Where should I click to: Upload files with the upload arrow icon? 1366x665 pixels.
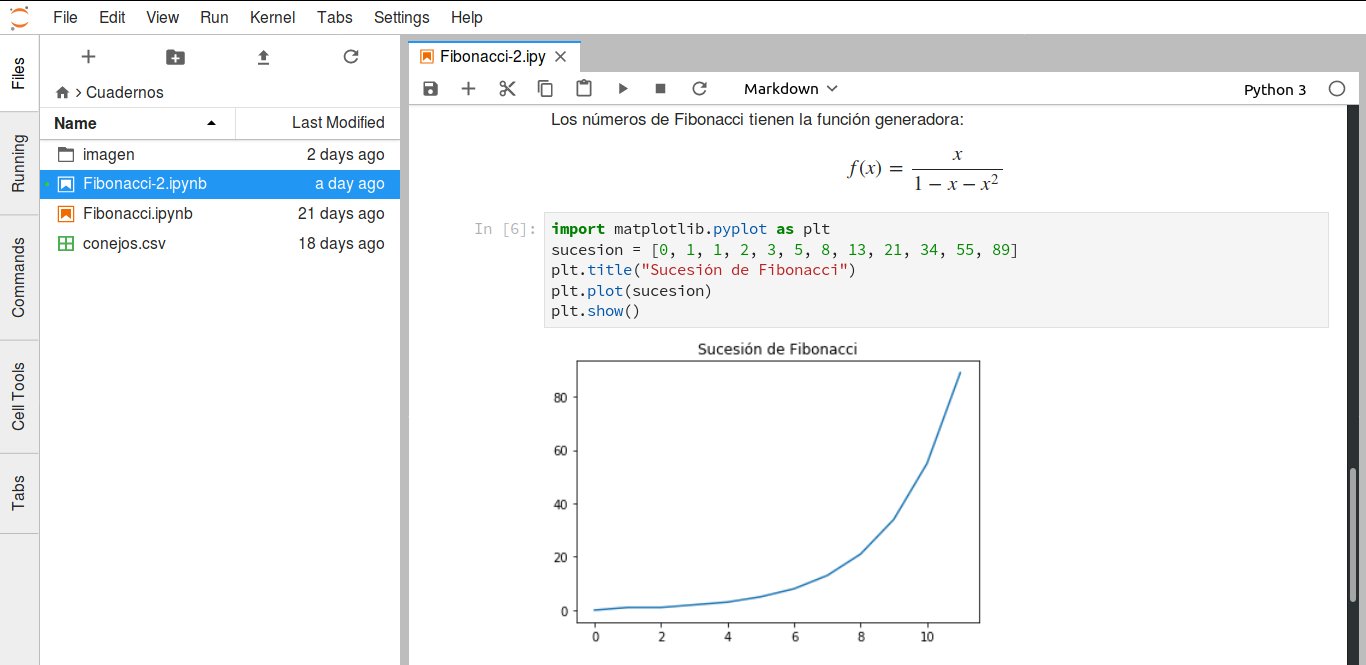click(263, 57)
